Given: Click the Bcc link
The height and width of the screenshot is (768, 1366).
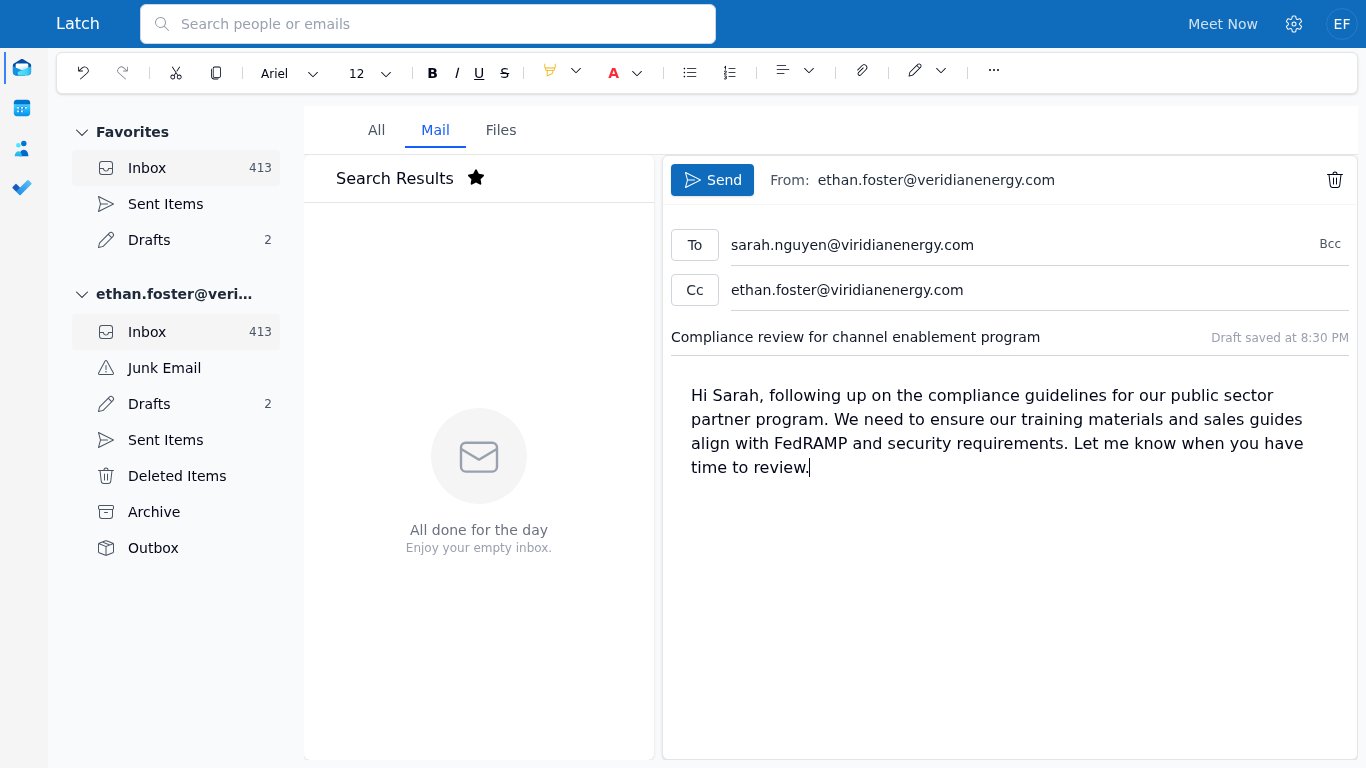Looking at the screenshot, I should (1330, 244).
